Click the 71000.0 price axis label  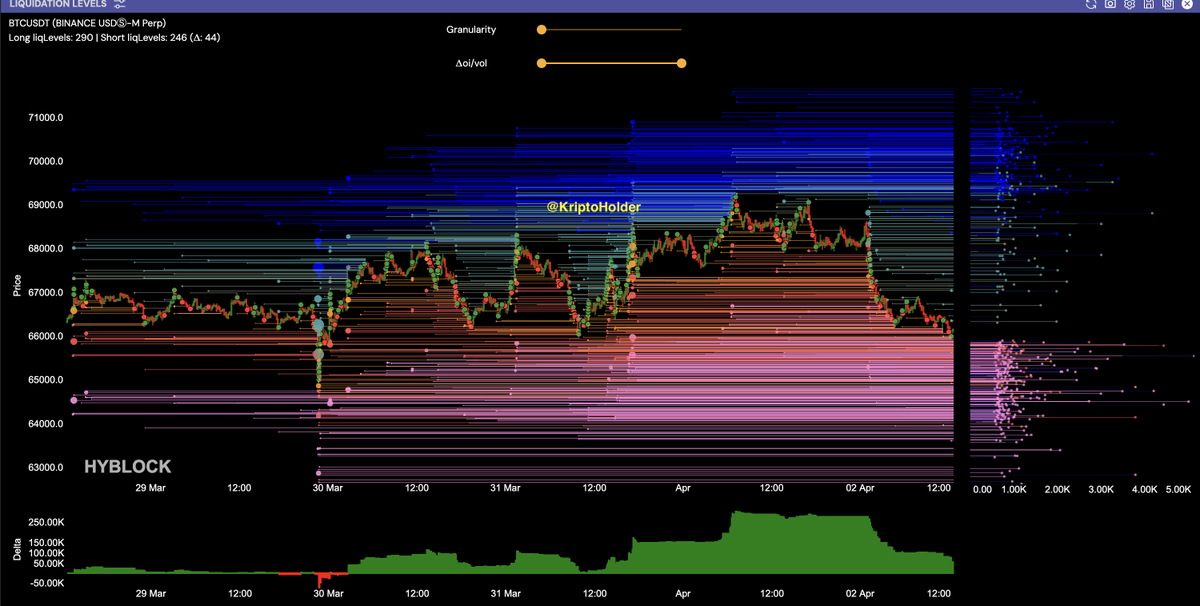(45, 118)
